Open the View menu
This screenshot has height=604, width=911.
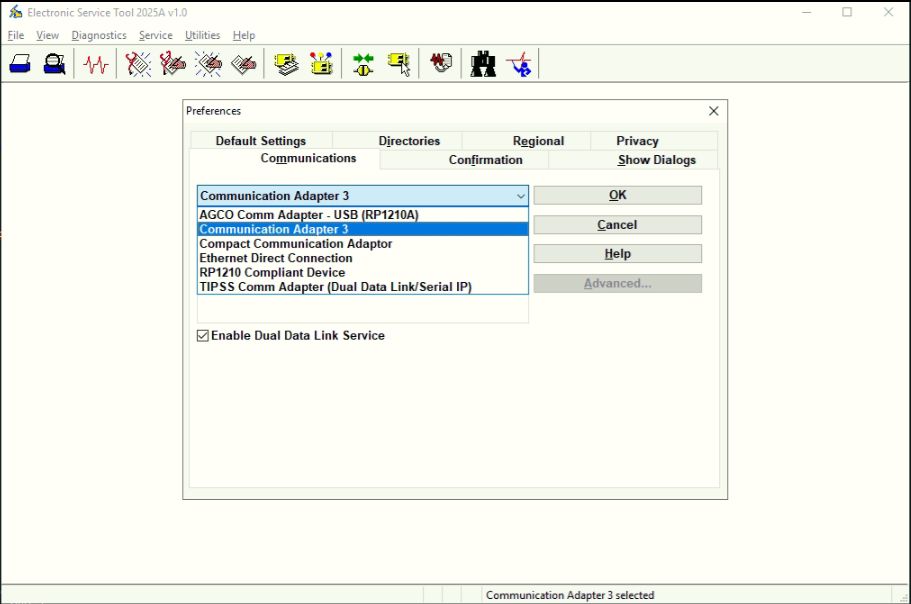pyautogui.click(x=47, y=35)
